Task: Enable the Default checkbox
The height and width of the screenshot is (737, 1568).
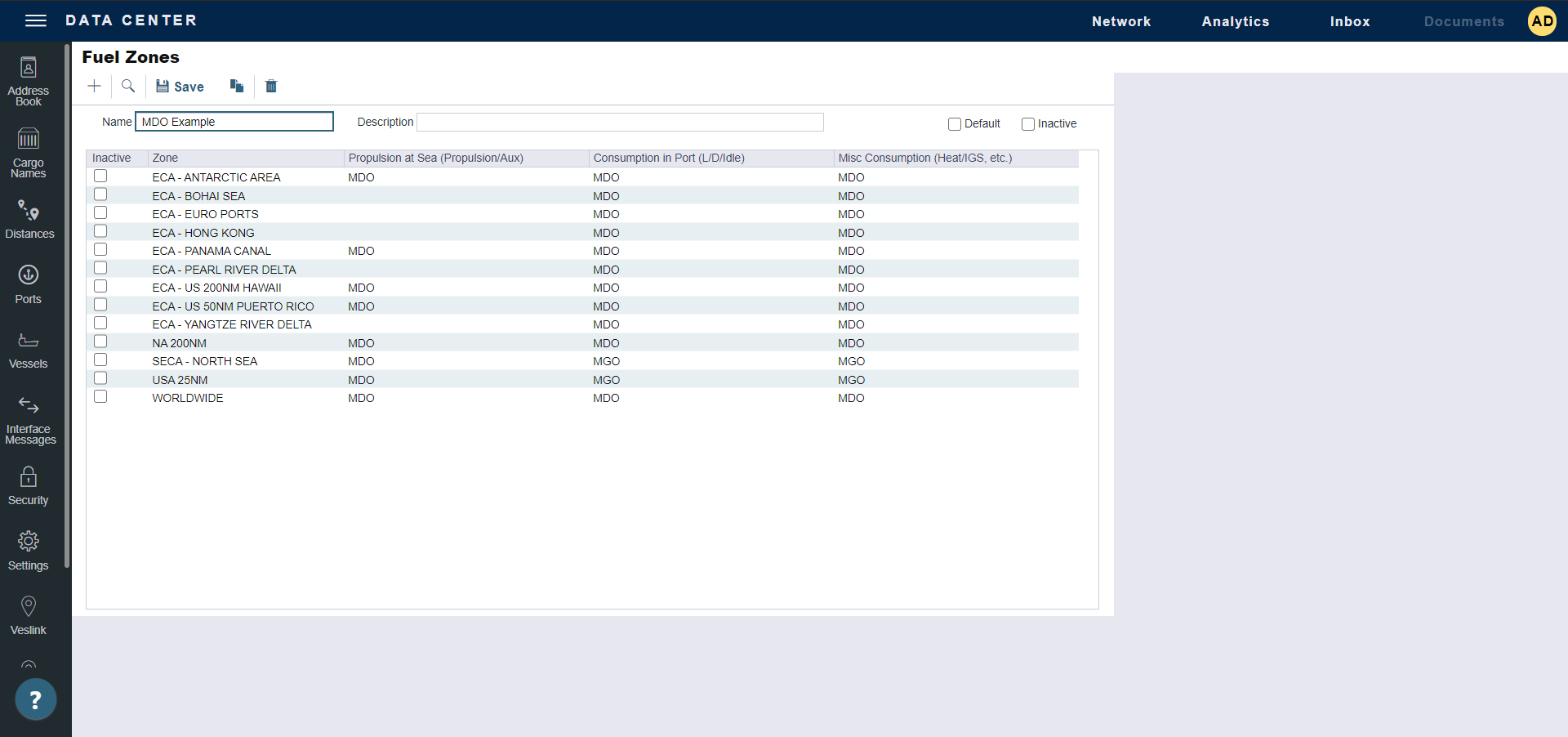Action: (x=954, y=124)
